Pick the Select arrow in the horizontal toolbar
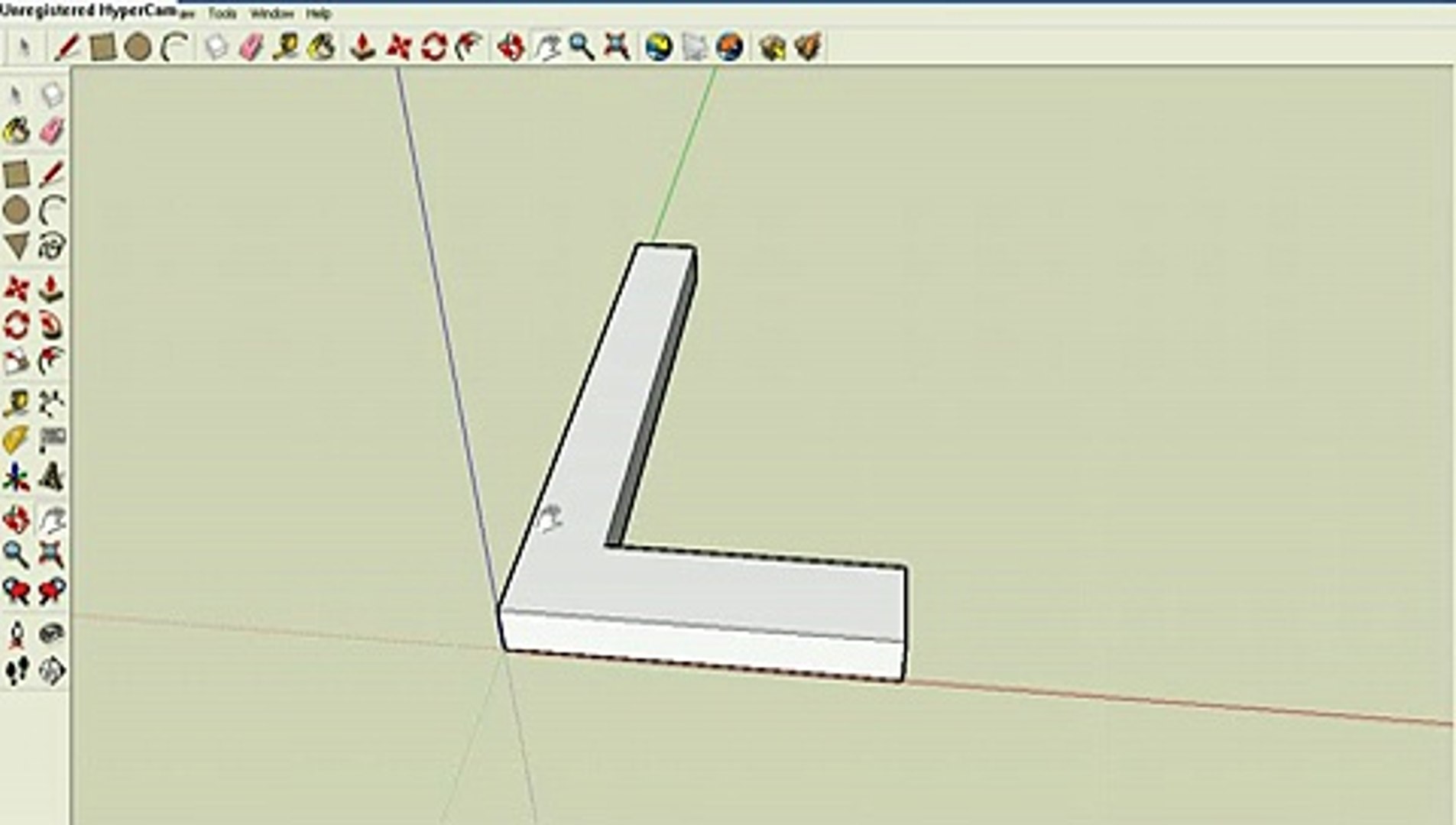 coord(24,47)
